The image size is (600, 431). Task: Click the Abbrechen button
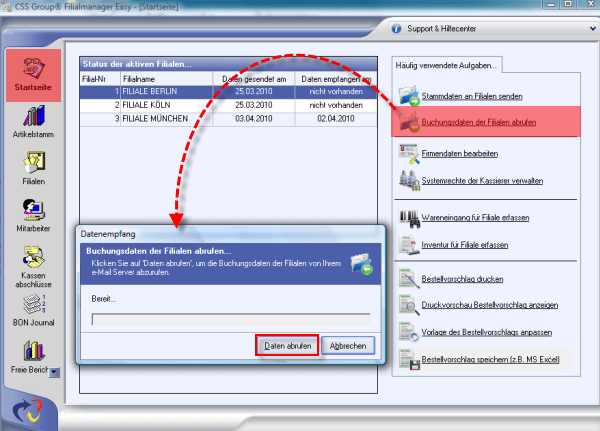(348, 346)
